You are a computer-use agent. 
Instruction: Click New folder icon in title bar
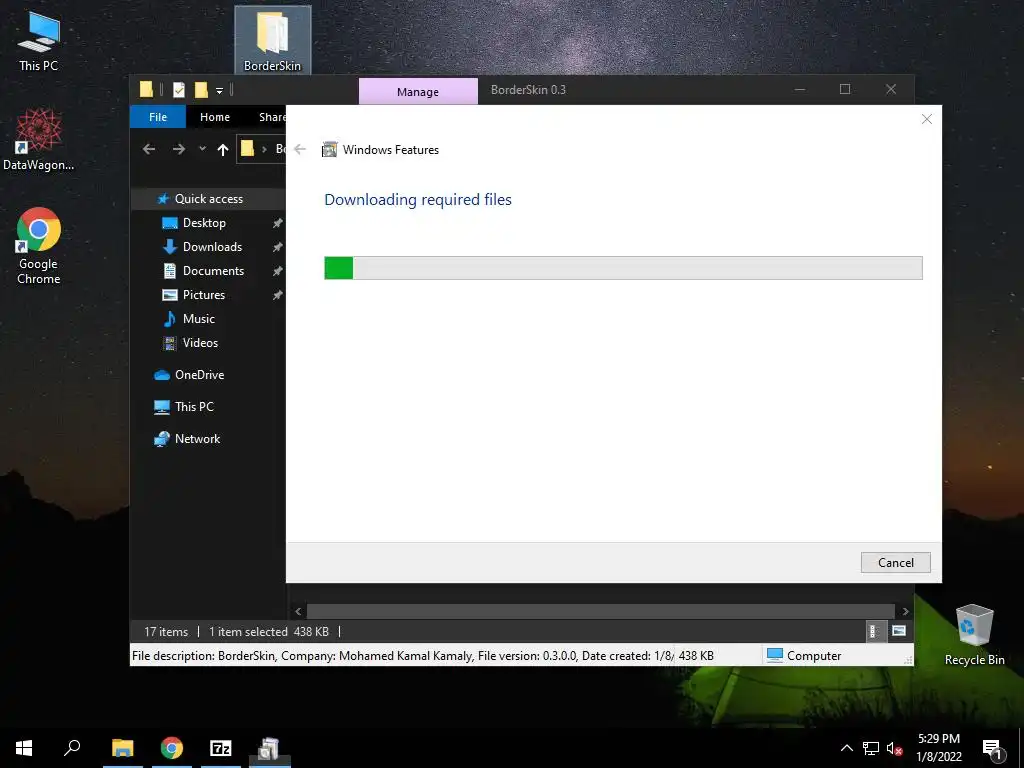(201, 89)
